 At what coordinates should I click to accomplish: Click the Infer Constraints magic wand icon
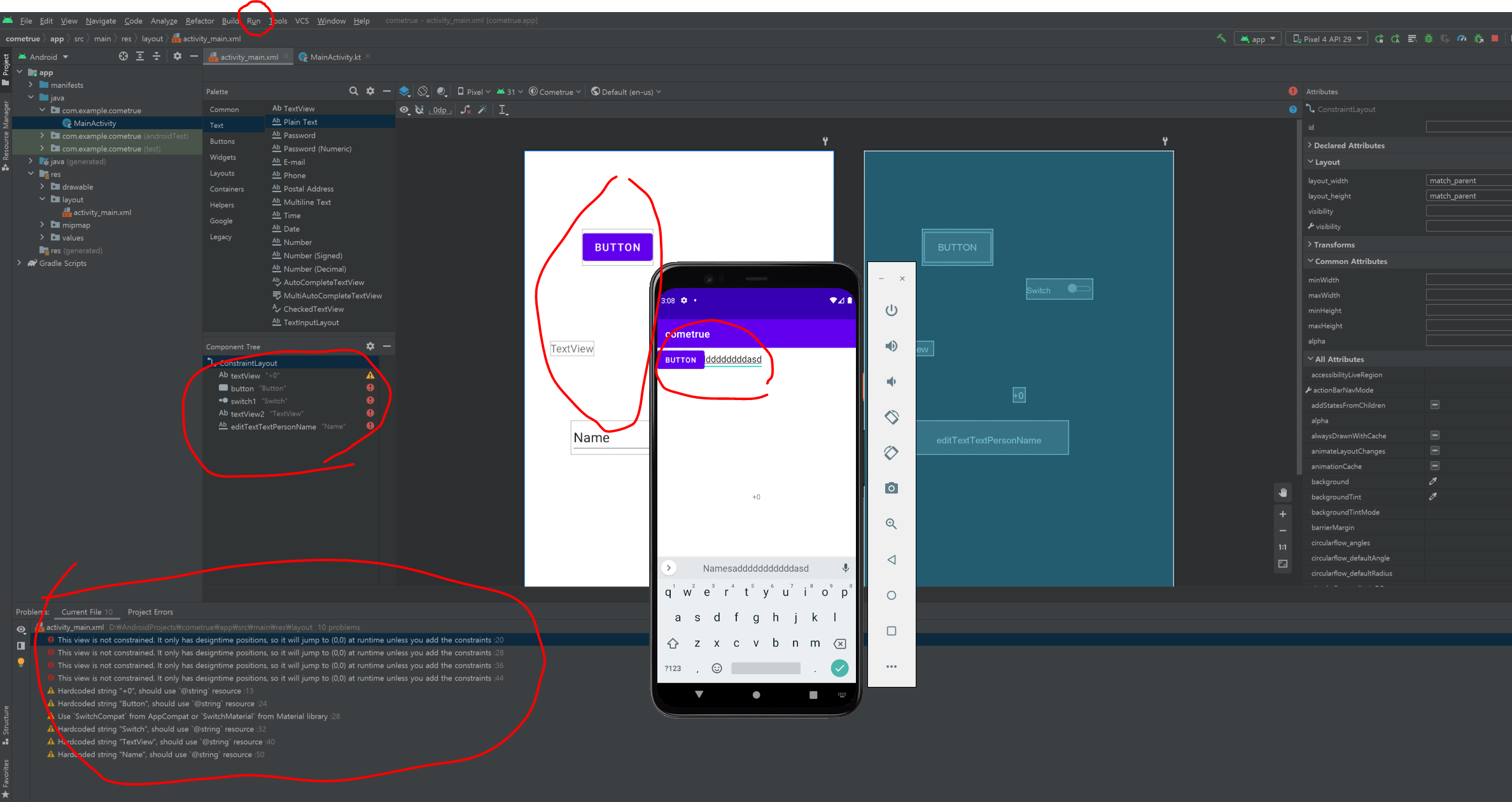point(483,110)
